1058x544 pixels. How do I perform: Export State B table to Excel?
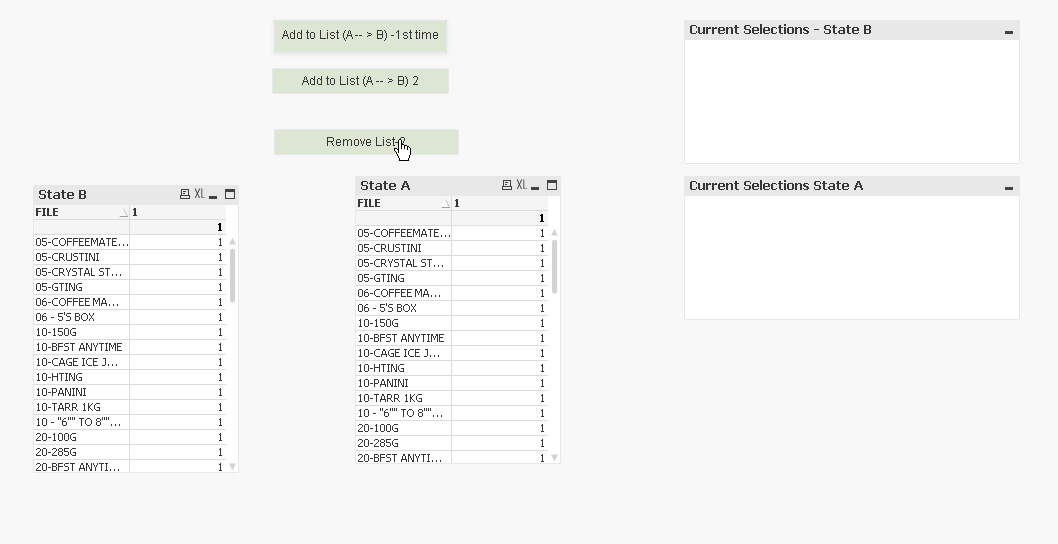pos(199,194)
